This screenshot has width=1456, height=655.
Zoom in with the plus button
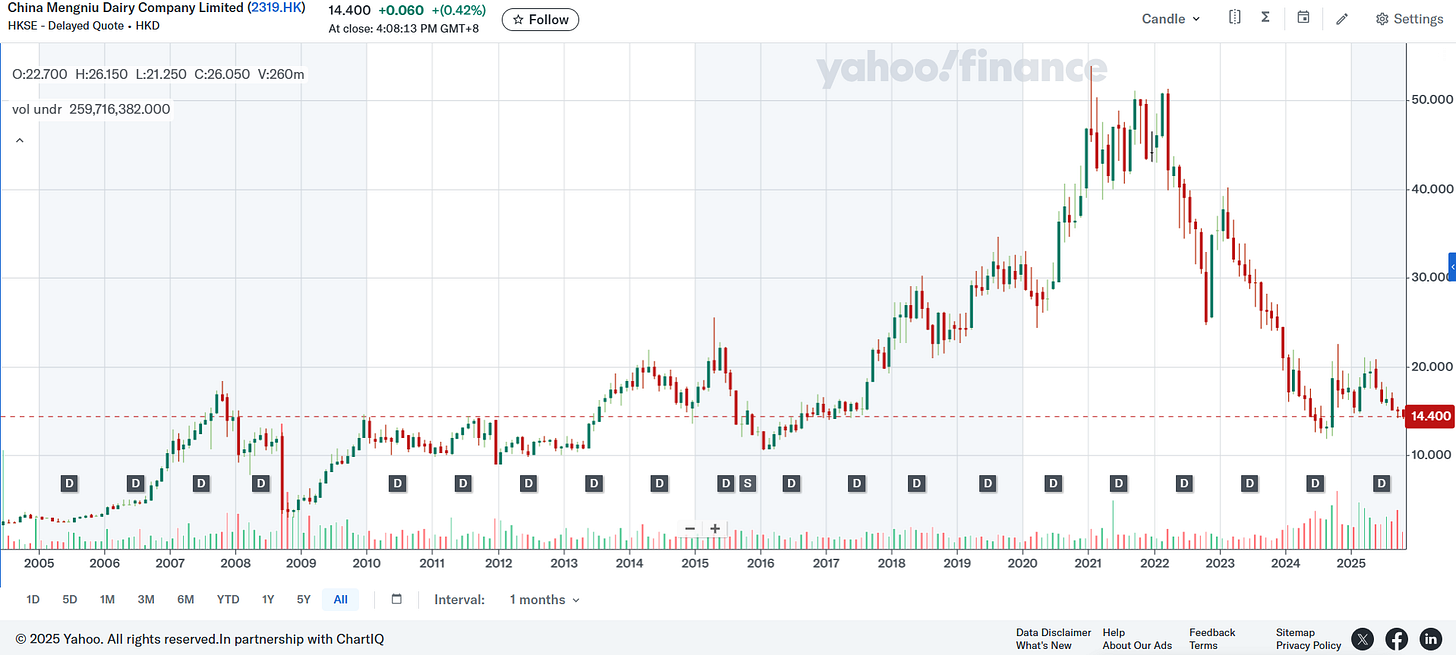715,529
